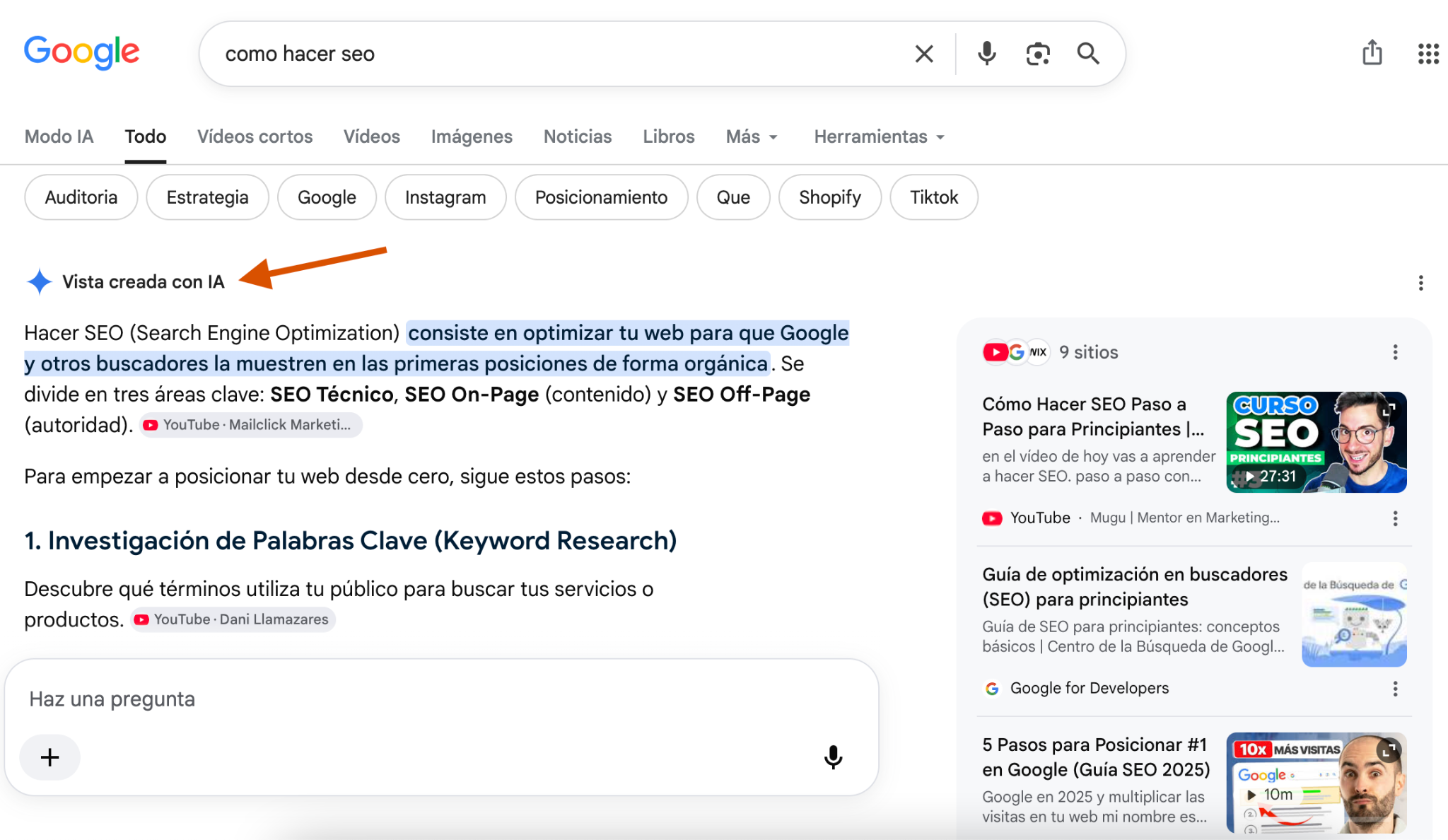Click the plus button in question box
Image resolution: width=1448 pixels, height=840 pixels.
(49, 757)
